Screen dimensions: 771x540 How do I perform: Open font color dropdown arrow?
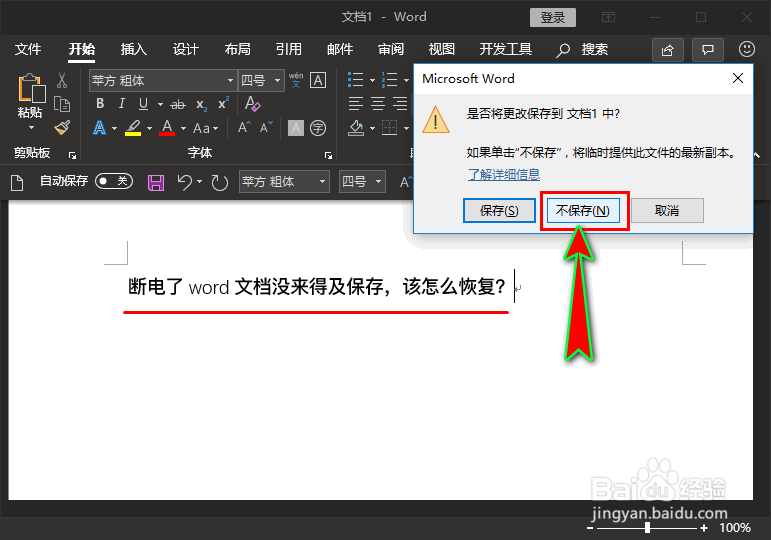point(183,129)
